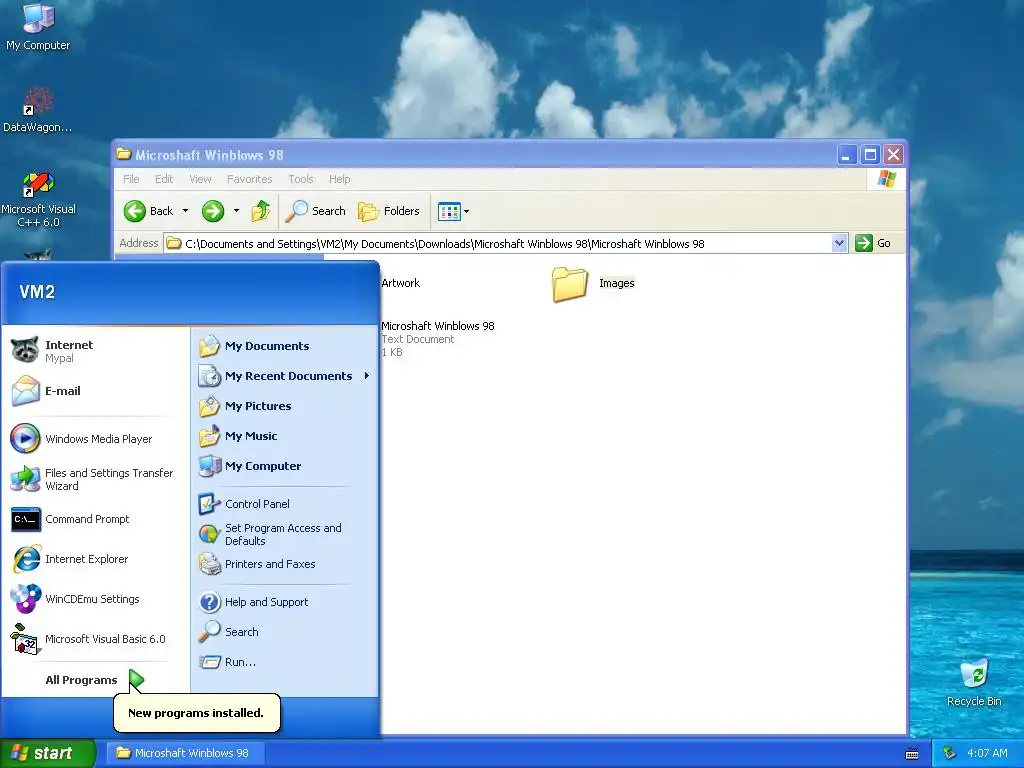Open Help and Support
The width and height of the screenshot is (1024, 768).
(285, 601)
